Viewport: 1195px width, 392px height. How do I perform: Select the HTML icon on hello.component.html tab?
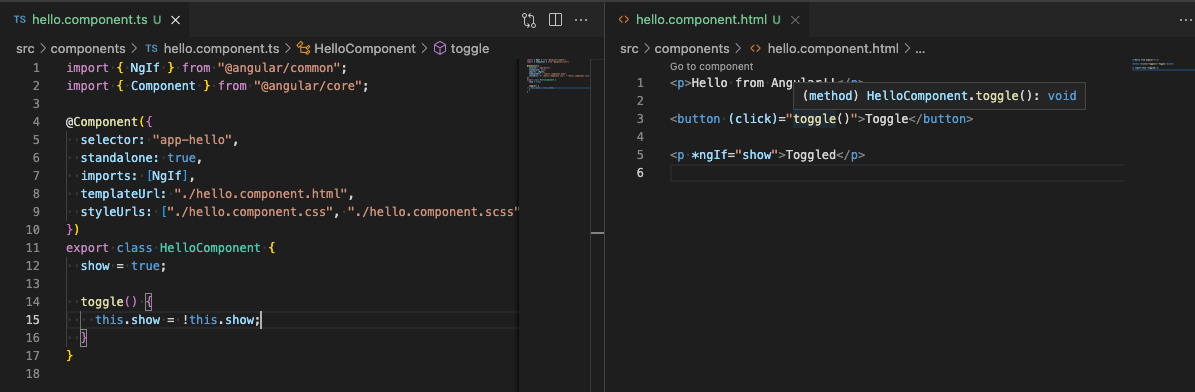pos(623,20)
